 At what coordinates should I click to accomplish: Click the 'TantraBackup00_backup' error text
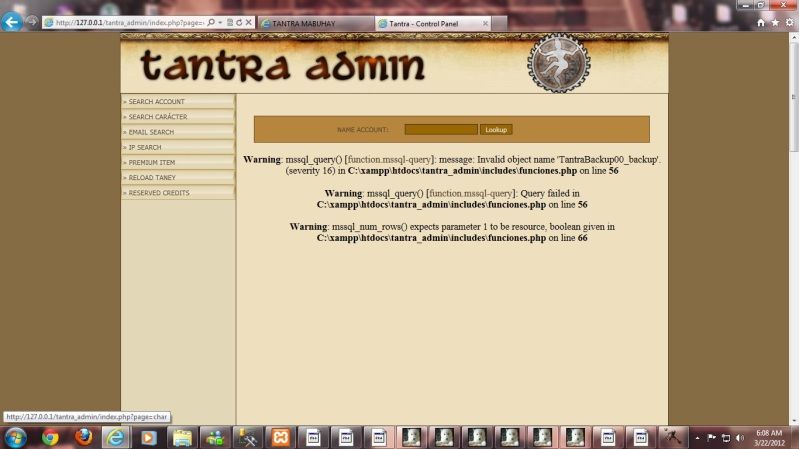point(608,160)
